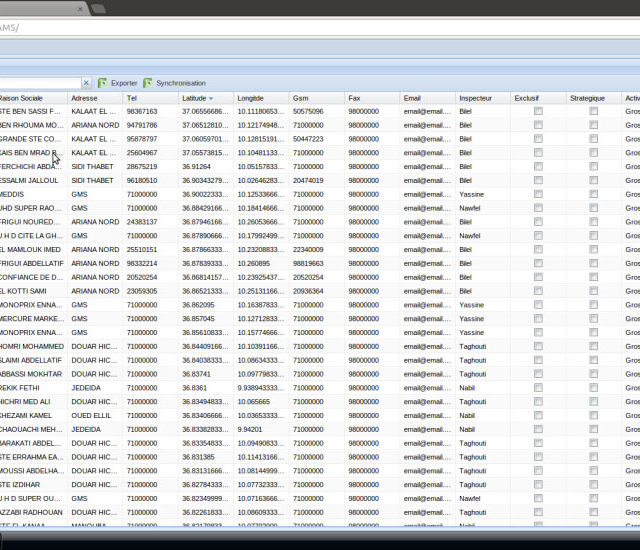Screen dimensions: 640x550
Task: Select the Gsm column header
Action: [x=301, y=98]
